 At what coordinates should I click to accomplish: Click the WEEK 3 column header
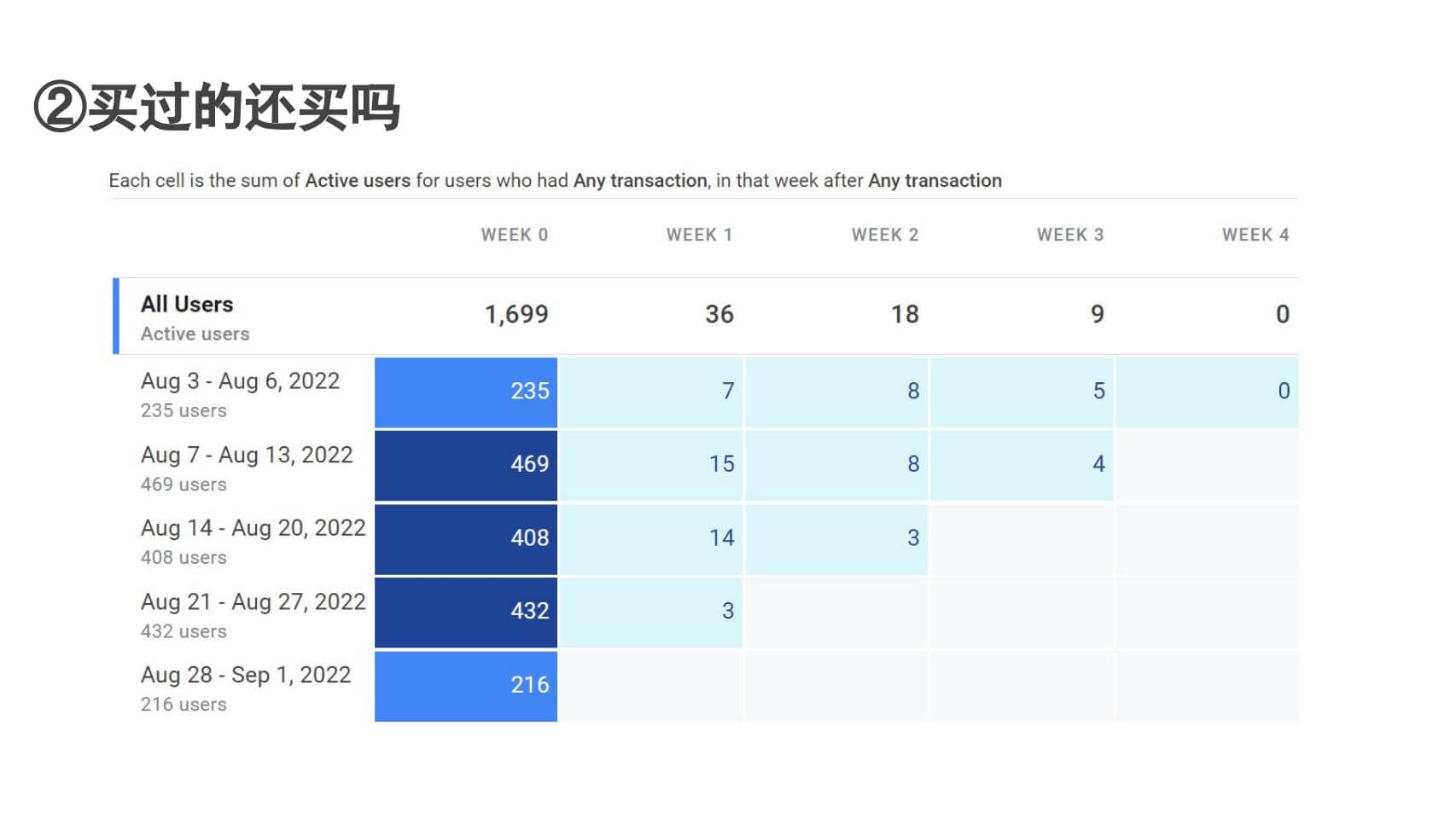[x=1070, y=235]
